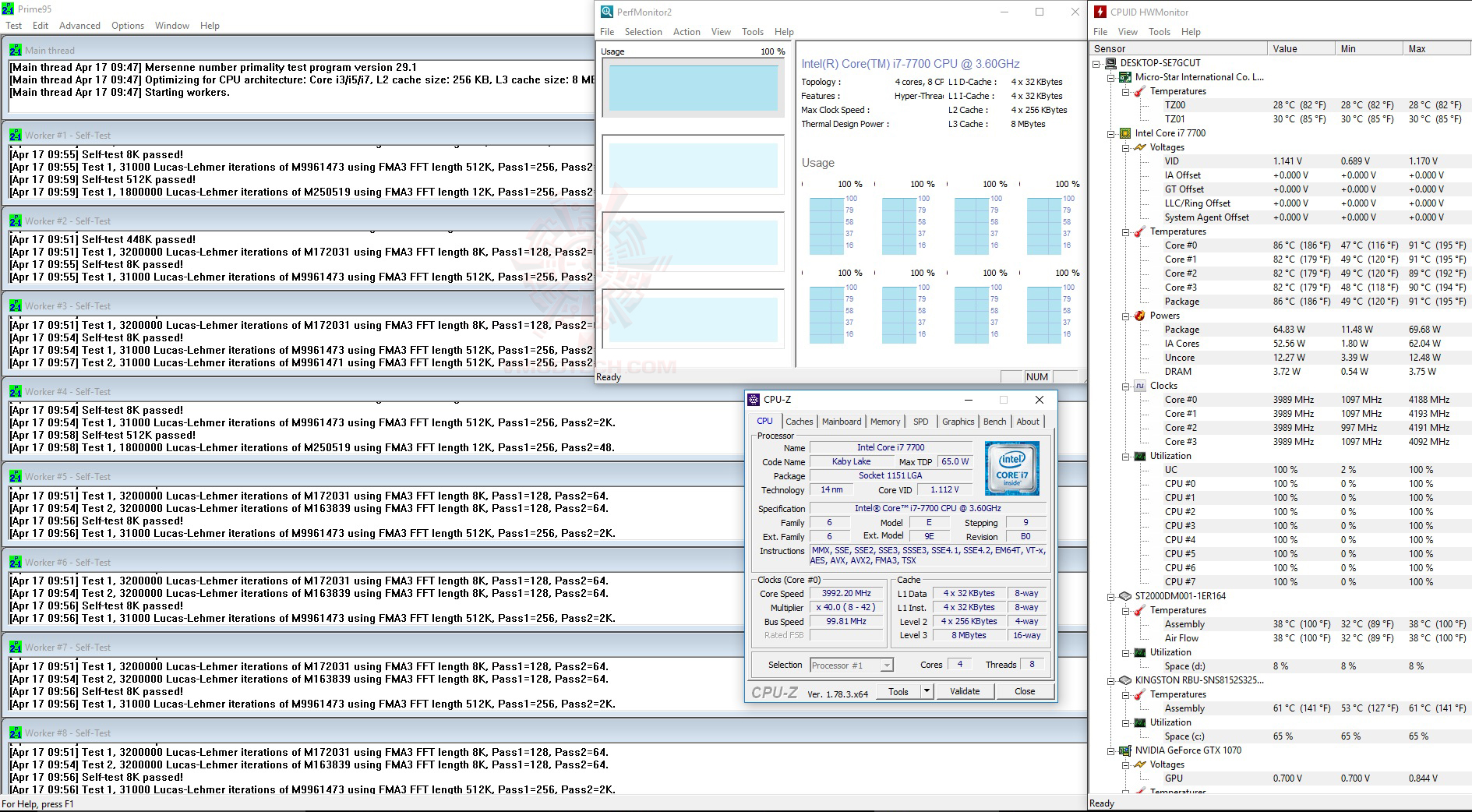The image size is (1472, 812).
Task: Click the Validate button in CPU-Z
Action: point(965,691)
